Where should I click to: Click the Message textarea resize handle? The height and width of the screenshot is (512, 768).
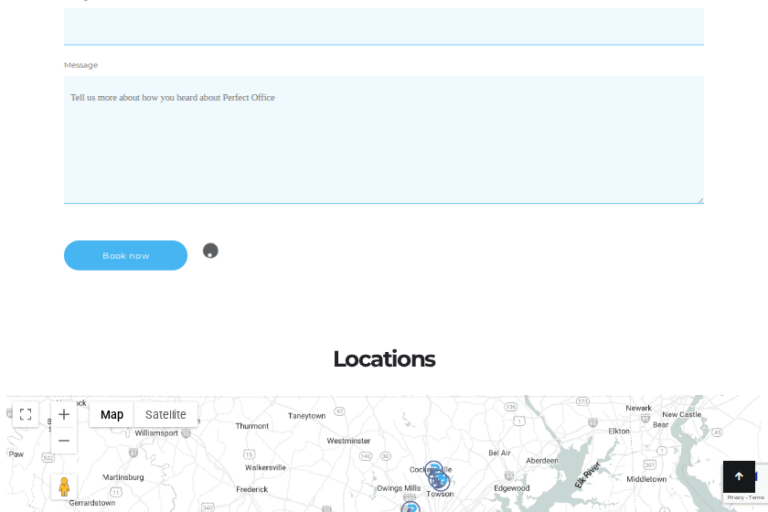(x=700, y=200)
